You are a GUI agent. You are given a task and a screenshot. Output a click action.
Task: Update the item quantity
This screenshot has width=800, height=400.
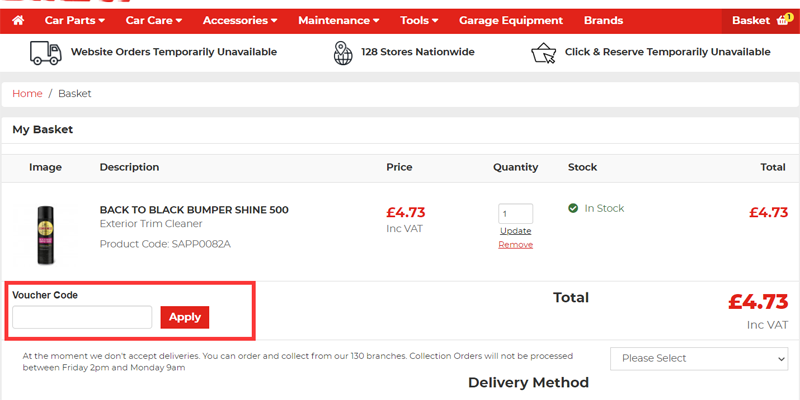(x=515, y=231)
